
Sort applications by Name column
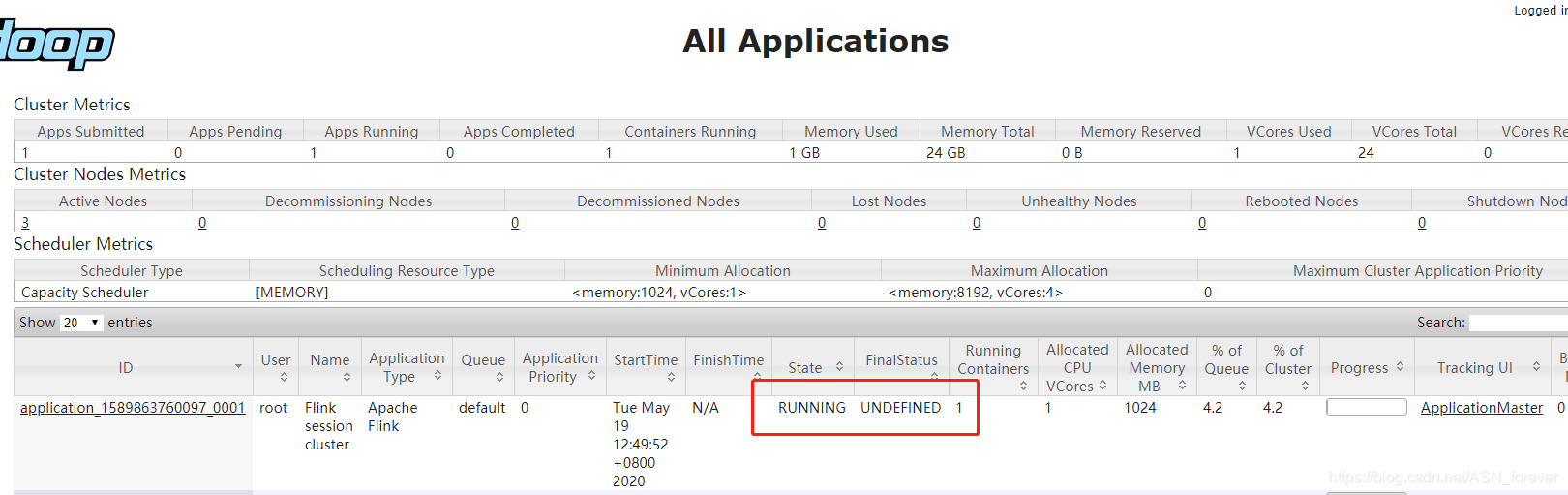coord(330,367)
